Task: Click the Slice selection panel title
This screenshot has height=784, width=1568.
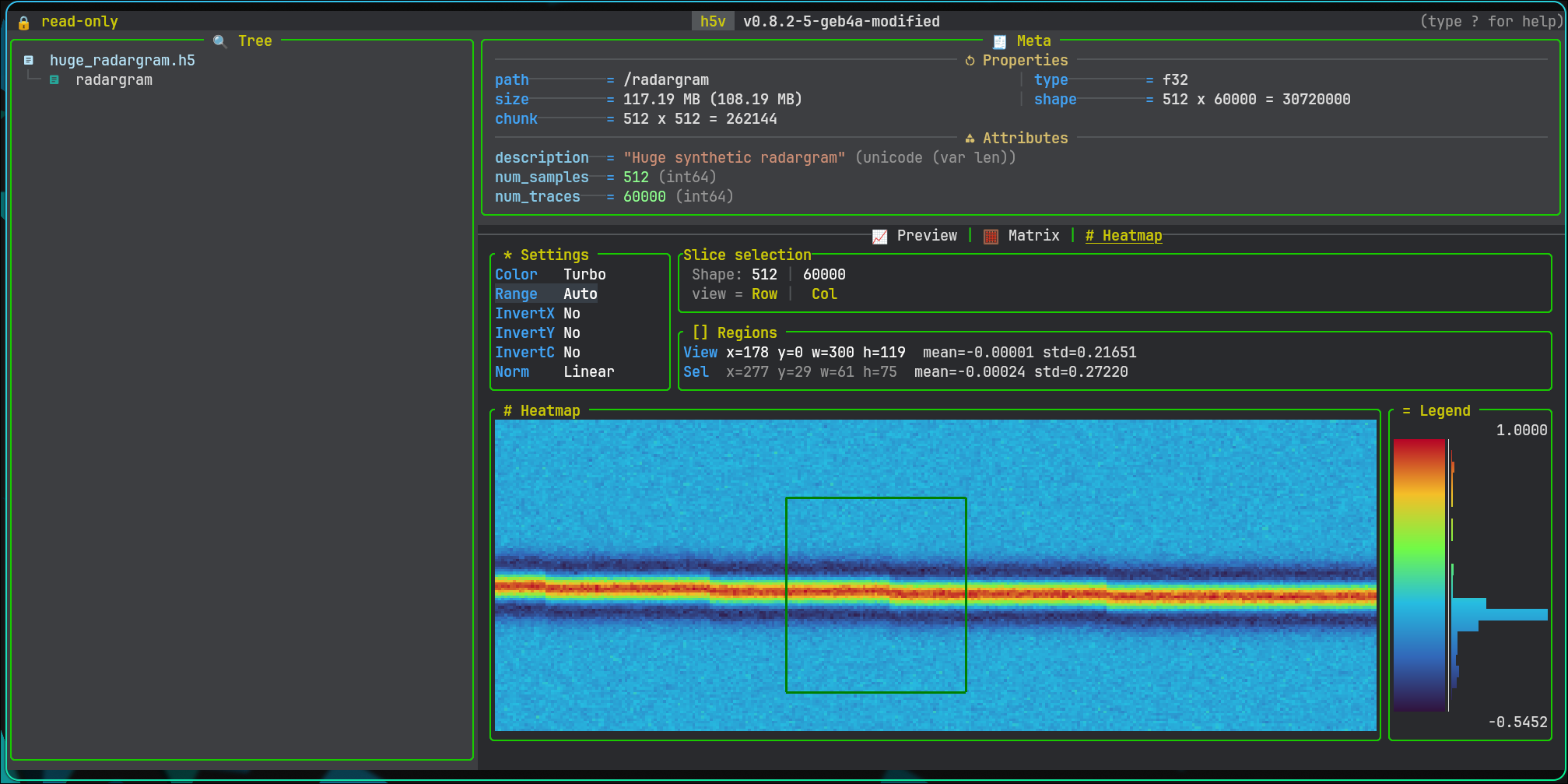Action: (747, 255)
